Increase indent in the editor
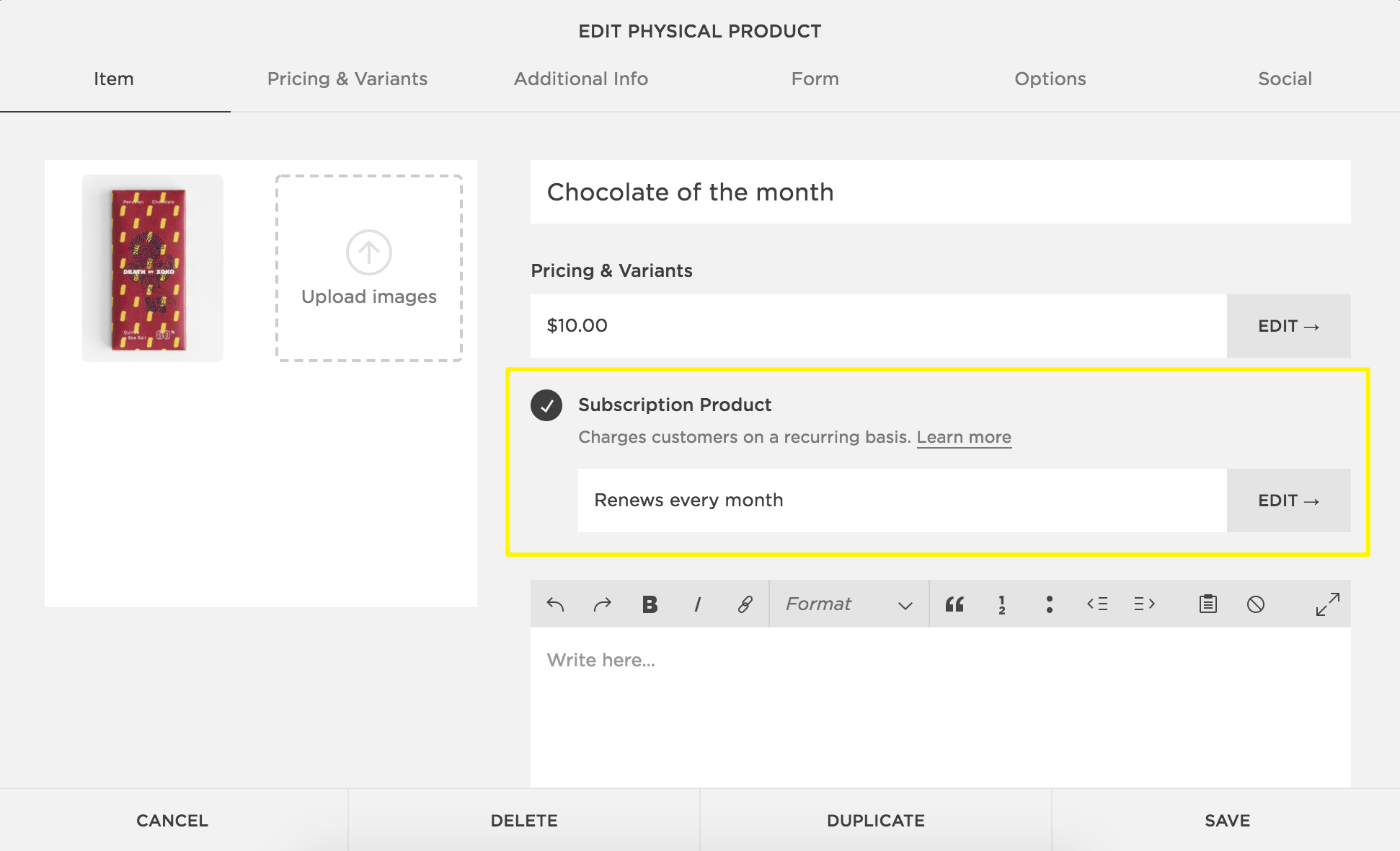Screen dimensions: 1400x851 tap(1145, 604)
